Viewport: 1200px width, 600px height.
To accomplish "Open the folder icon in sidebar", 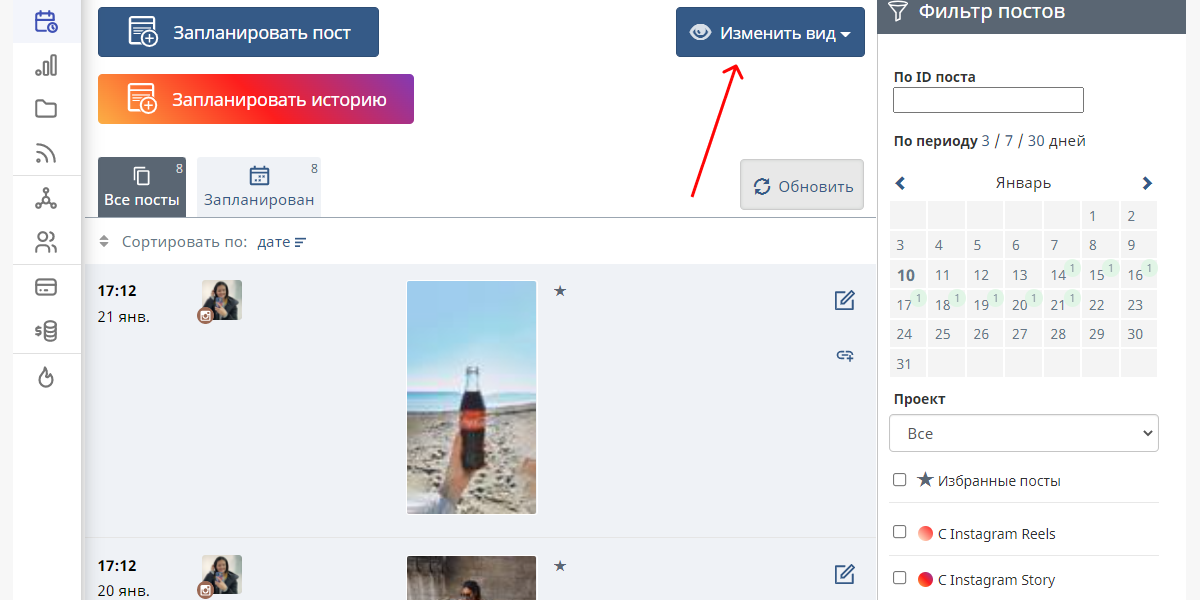I will [x=46, y=109].
